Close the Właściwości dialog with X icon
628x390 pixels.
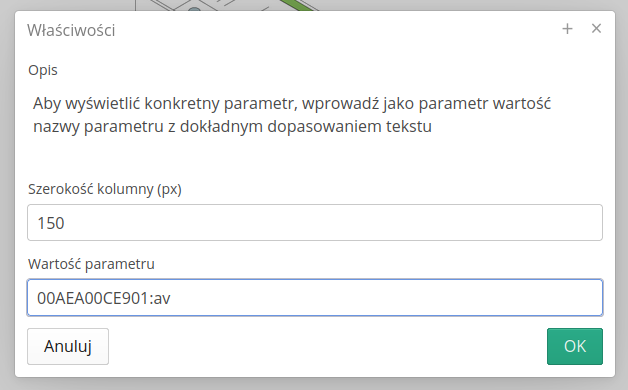point(596,28)
